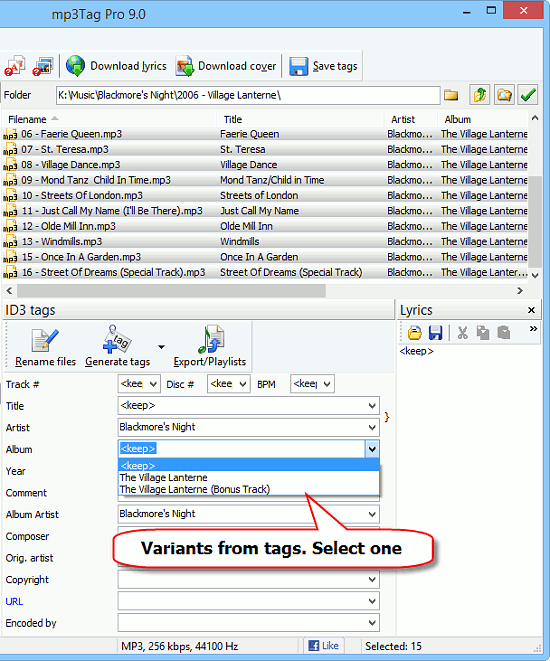Open the BPM dropdown

(x=327, y=384)
